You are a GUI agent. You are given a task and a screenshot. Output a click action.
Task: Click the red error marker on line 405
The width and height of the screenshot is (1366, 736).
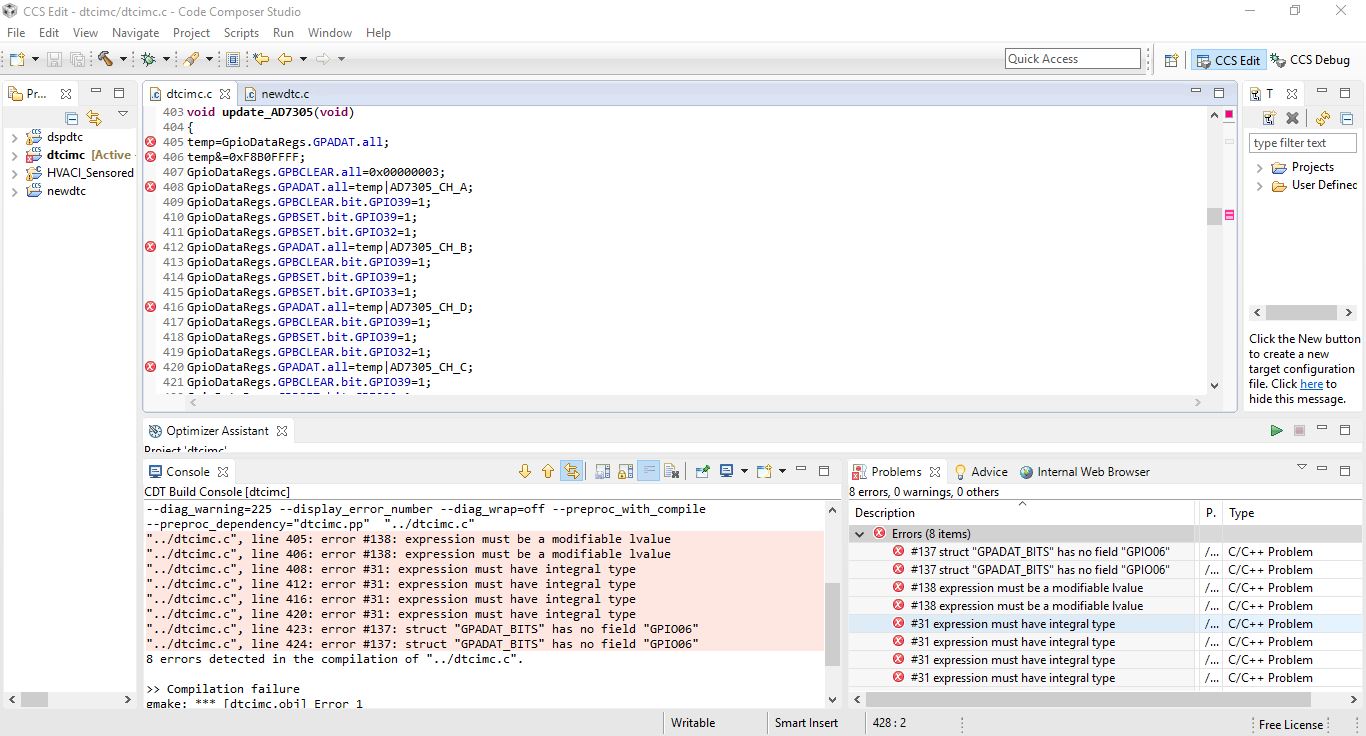click(x=150, y=142)
